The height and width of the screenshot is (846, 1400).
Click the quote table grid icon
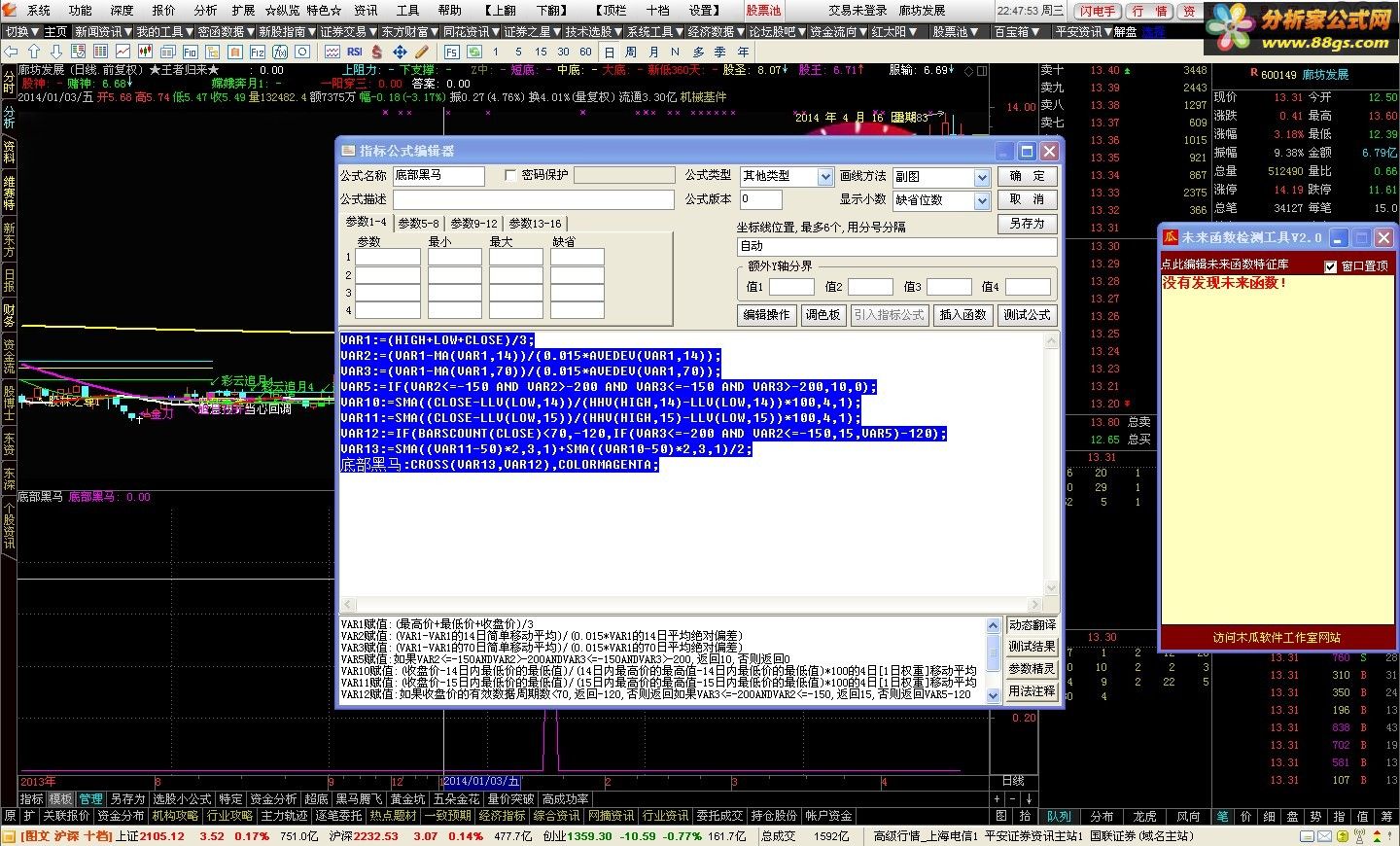(100, 52)
